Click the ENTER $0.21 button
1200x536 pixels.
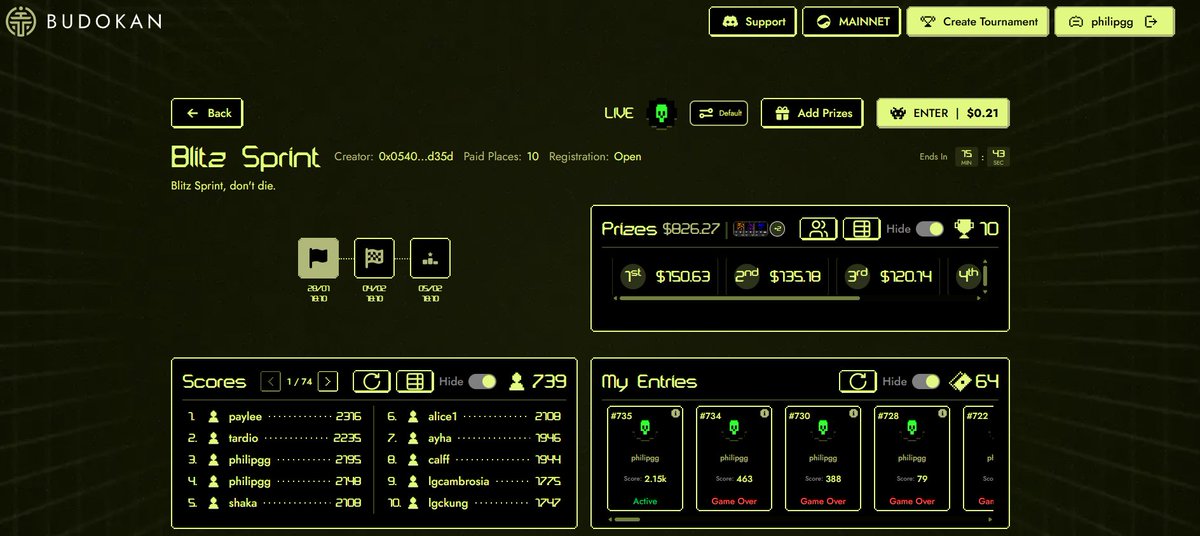943,113
